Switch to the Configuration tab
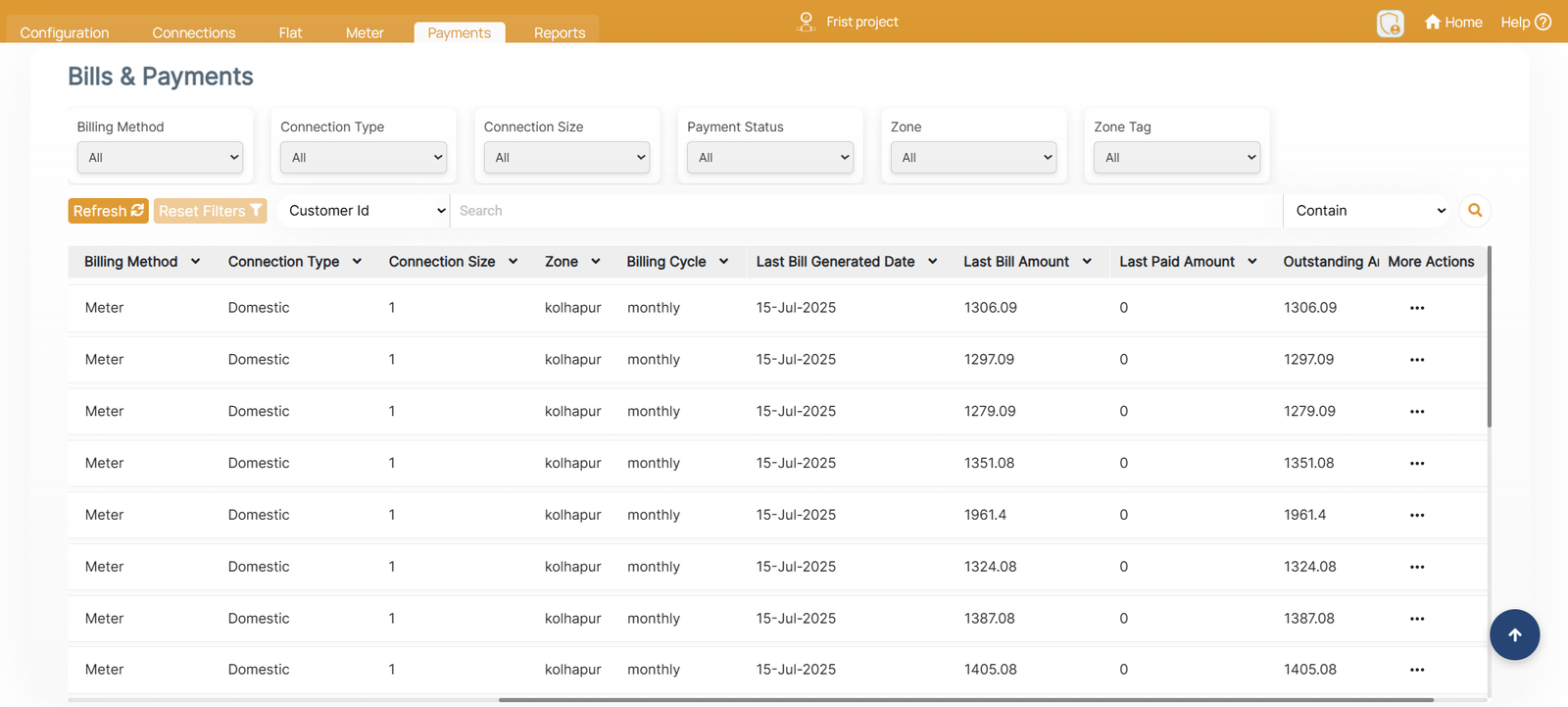The image size is (1568, 707). pos(65,32)
